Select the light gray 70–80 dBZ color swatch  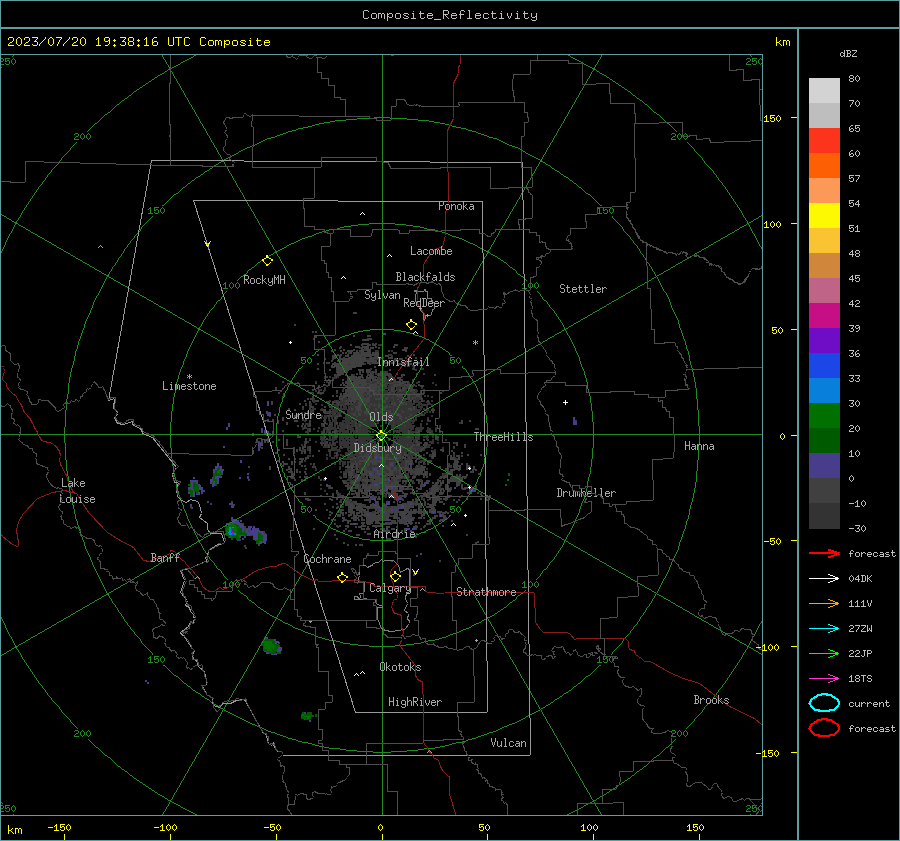(x=824, y=91)
